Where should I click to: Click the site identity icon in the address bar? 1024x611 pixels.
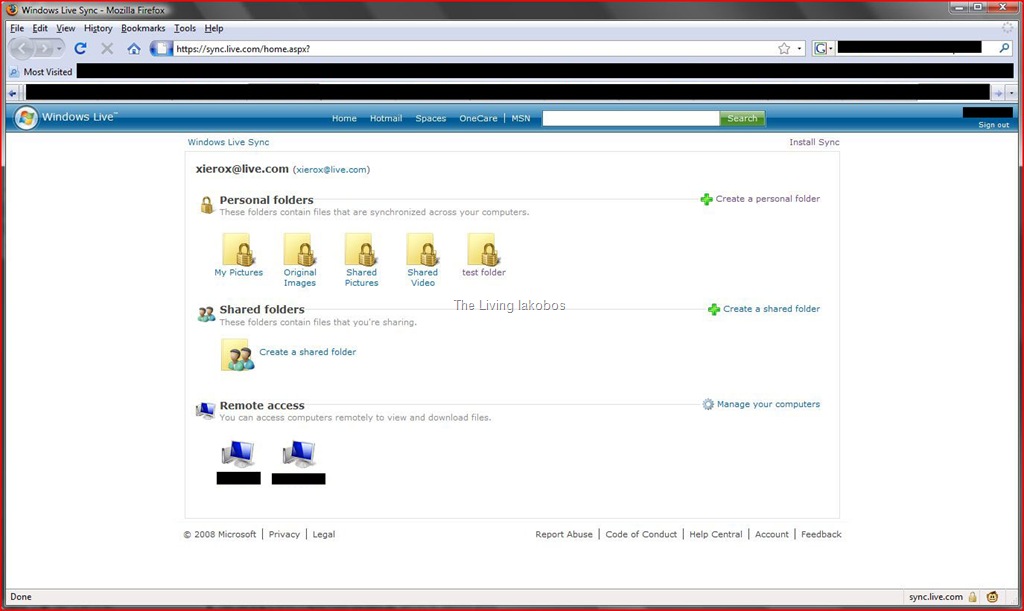(161, 48)
